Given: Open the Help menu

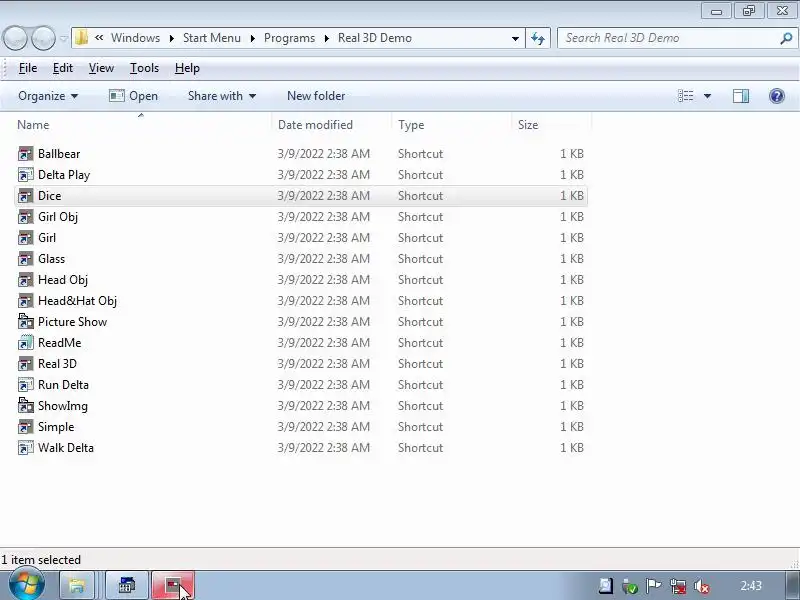Looking at the screenshot, I should click(187, 68).
